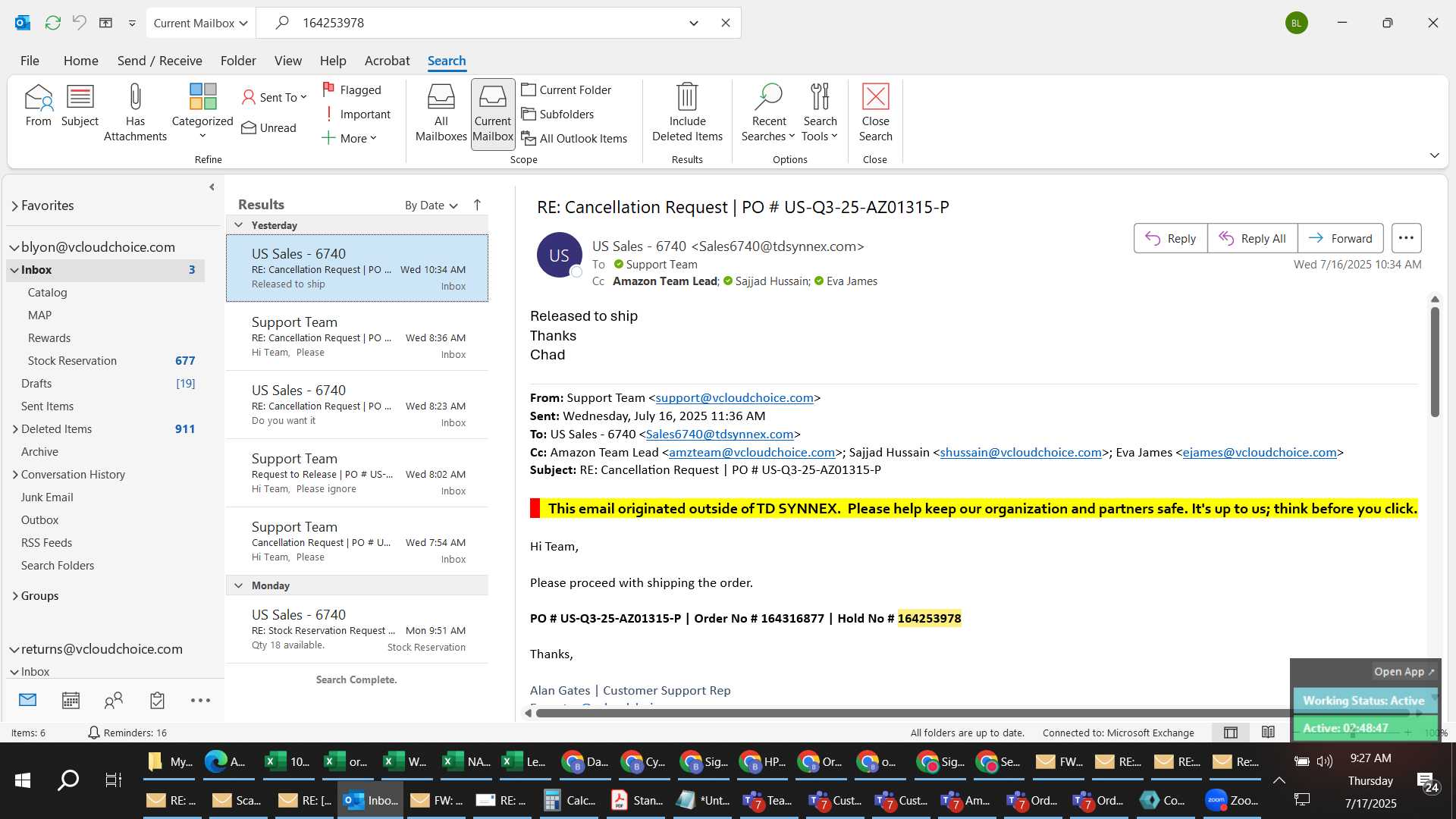Collapse the folder pane arrow

pyautogui.click(x=212, y=187)
